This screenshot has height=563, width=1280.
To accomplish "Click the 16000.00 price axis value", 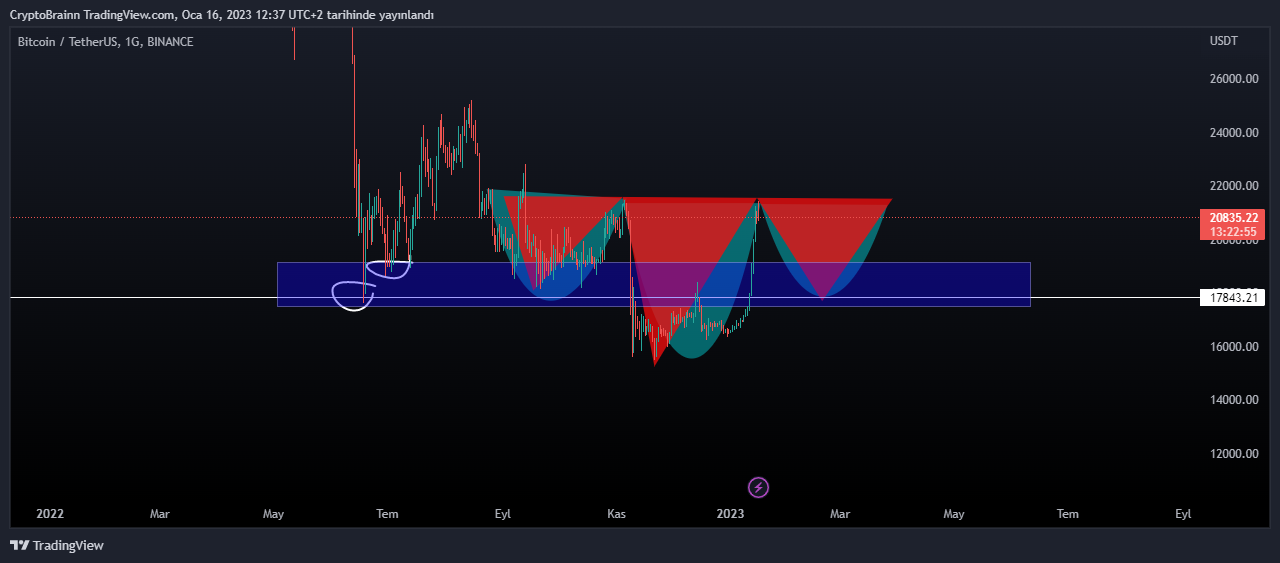I will pos(1234,347).
